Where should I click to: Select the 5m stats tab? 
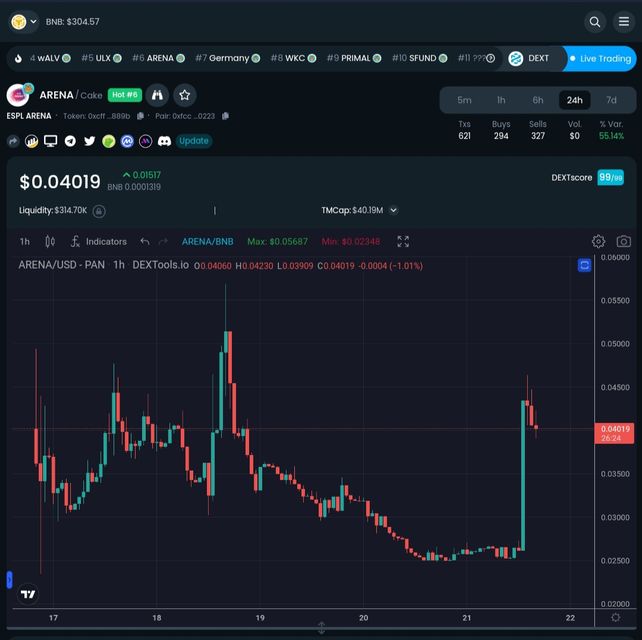tap(464, 100)
